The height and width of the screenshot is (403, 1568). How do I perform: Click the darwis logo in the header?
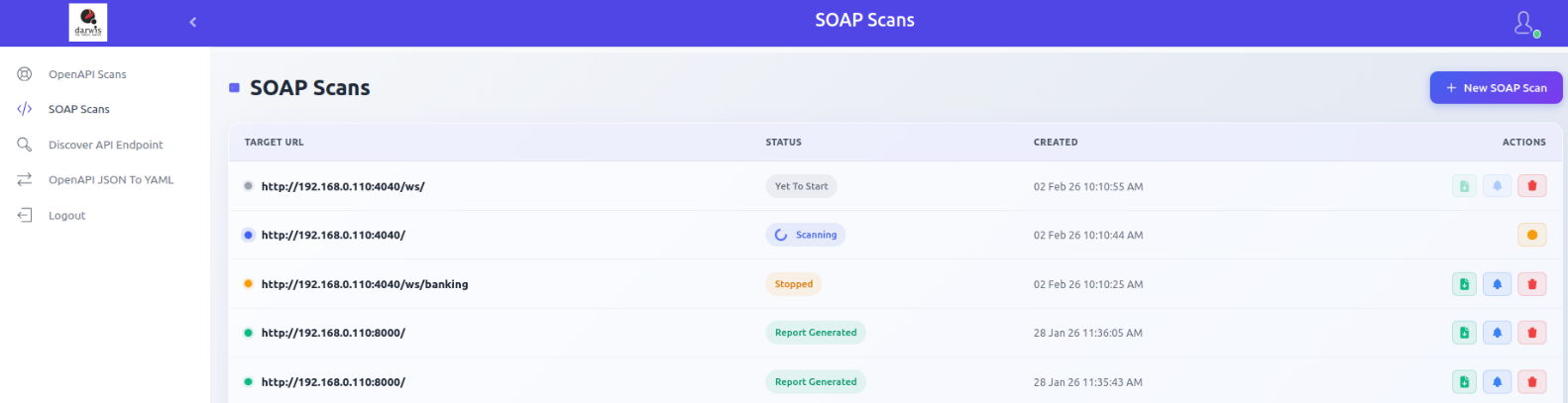point(88,22)
